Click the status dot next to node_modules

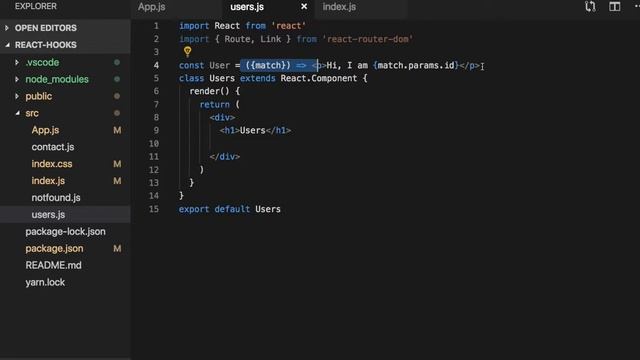[x=117, y=79]
